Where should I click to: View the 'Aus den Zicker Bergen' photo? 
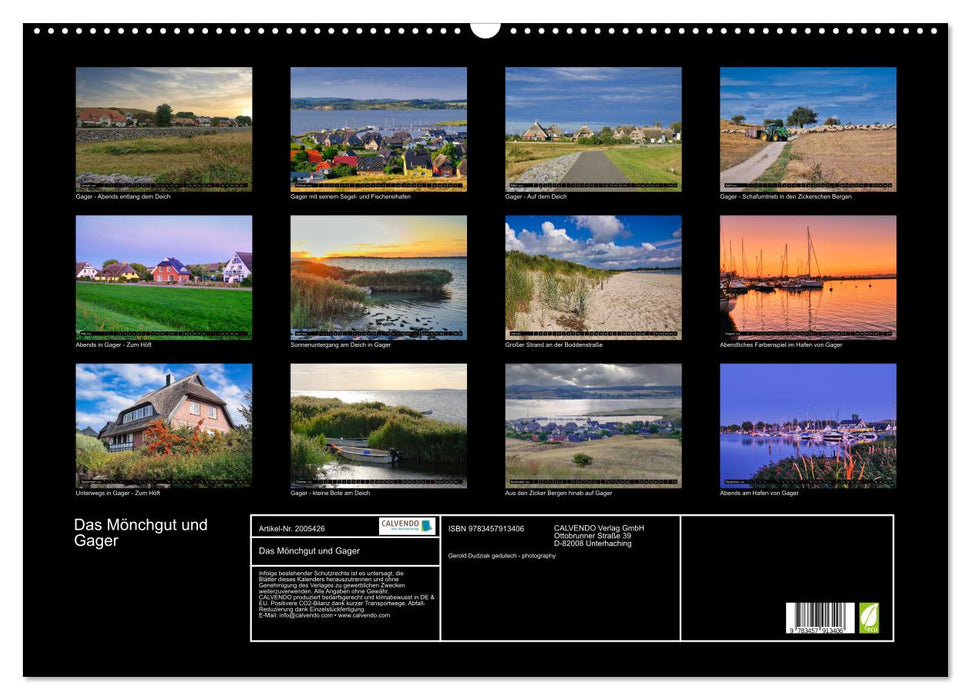click(x=593, y=425)
